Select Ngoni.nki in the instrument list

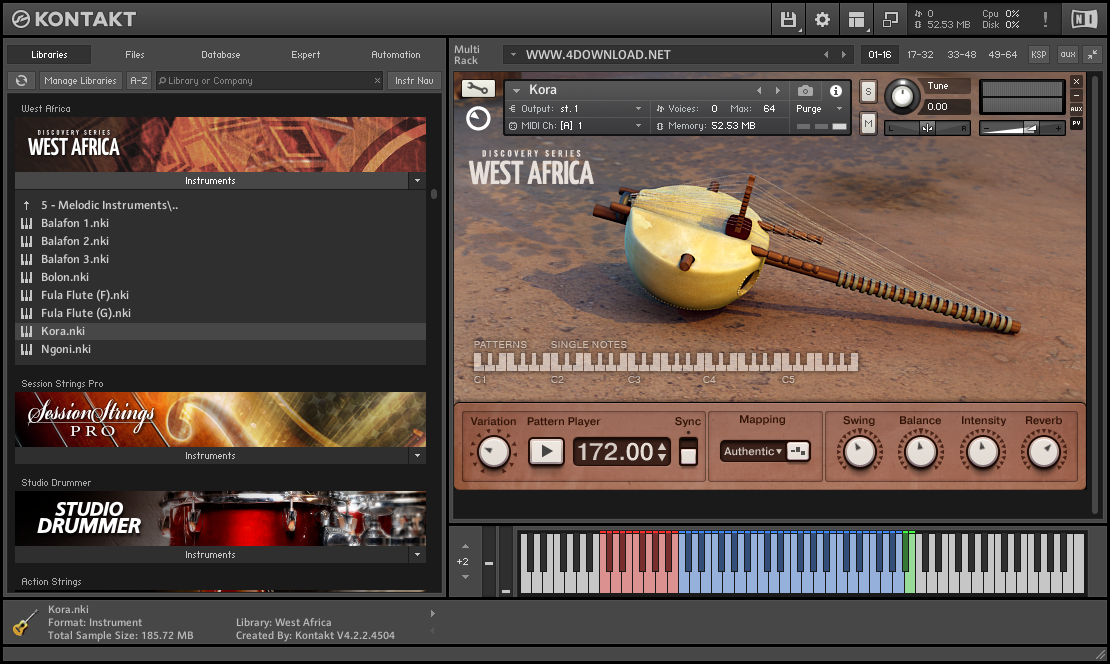220,349
